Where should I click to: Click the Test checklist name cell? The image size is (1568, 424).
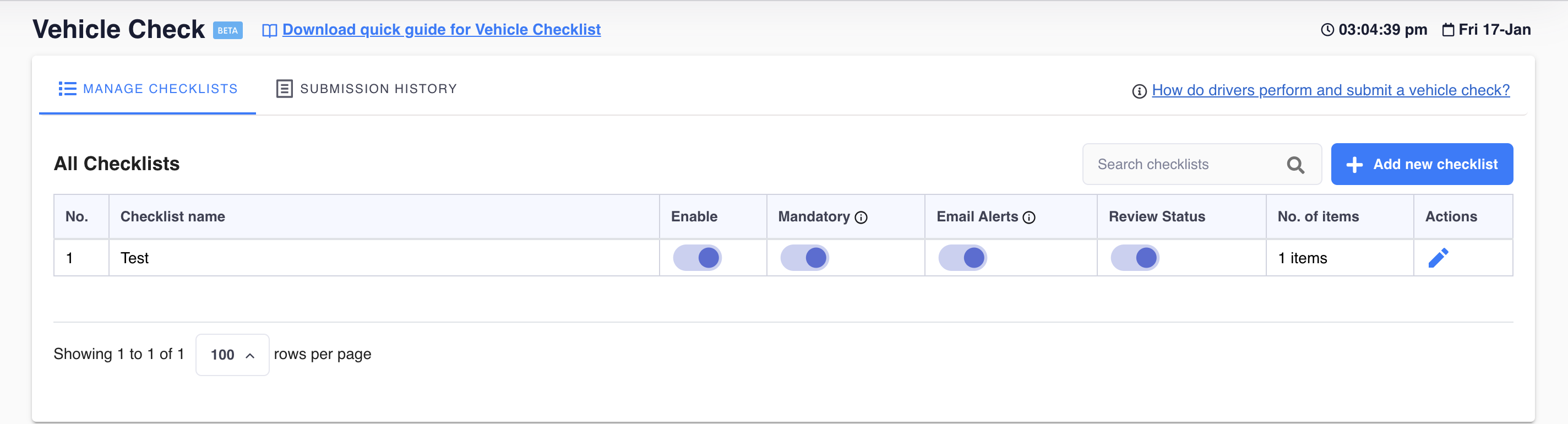pyautogui.click(x=384, y=258)
